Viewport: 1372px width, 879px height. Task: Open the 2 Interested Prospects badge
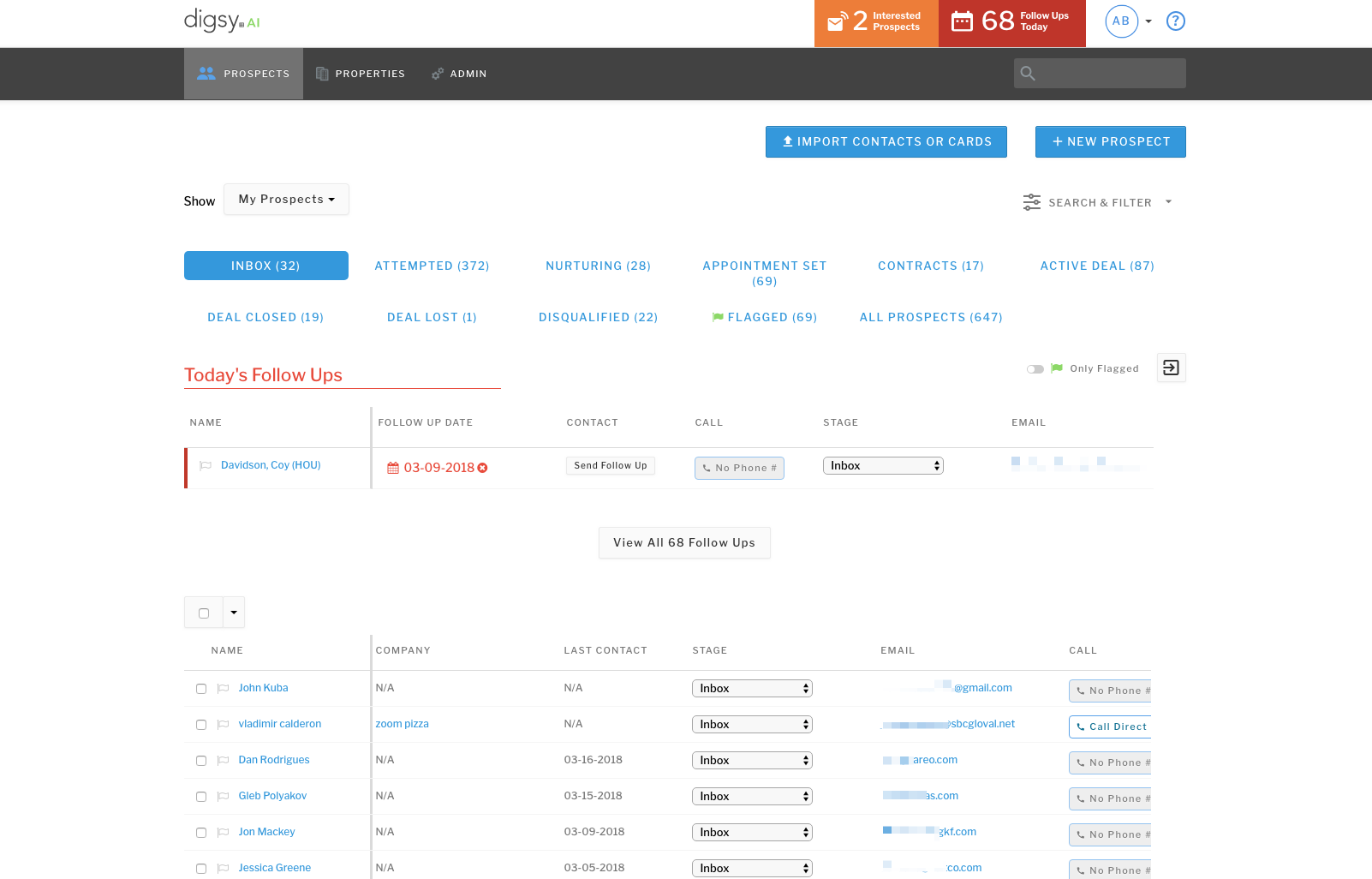[875, 23]
